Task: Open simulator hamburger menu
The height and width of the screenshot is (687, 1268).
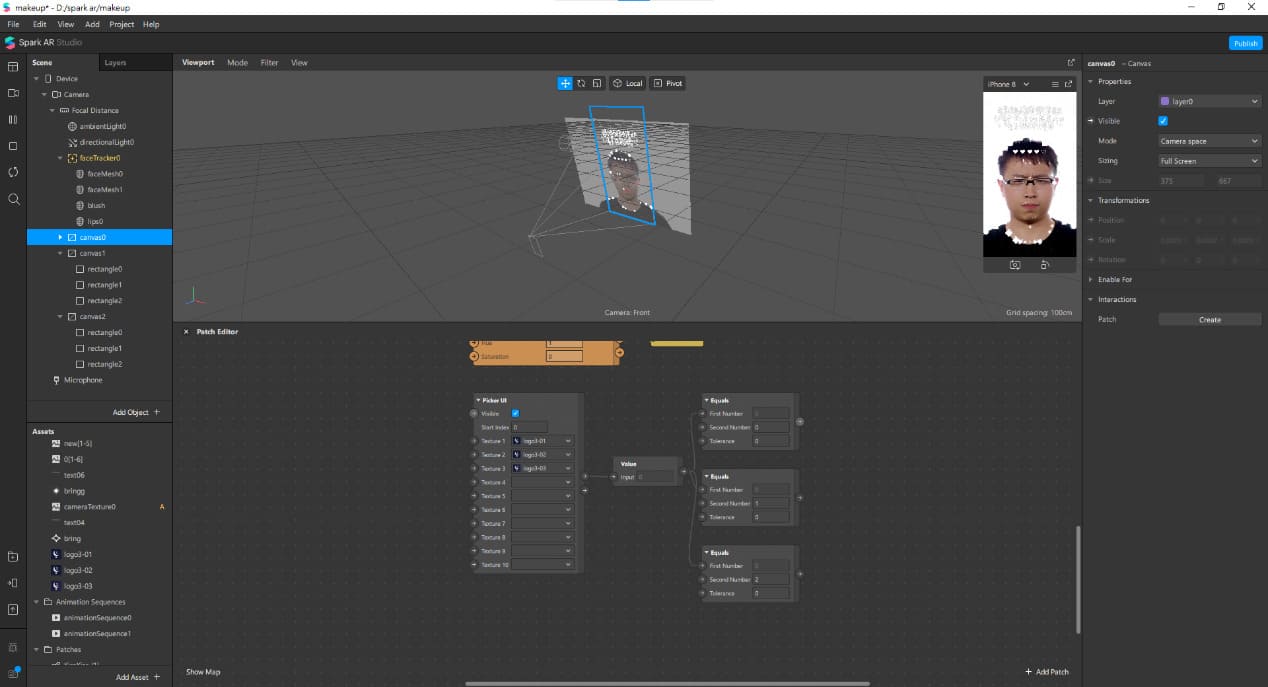Action: click(1055, 84)
